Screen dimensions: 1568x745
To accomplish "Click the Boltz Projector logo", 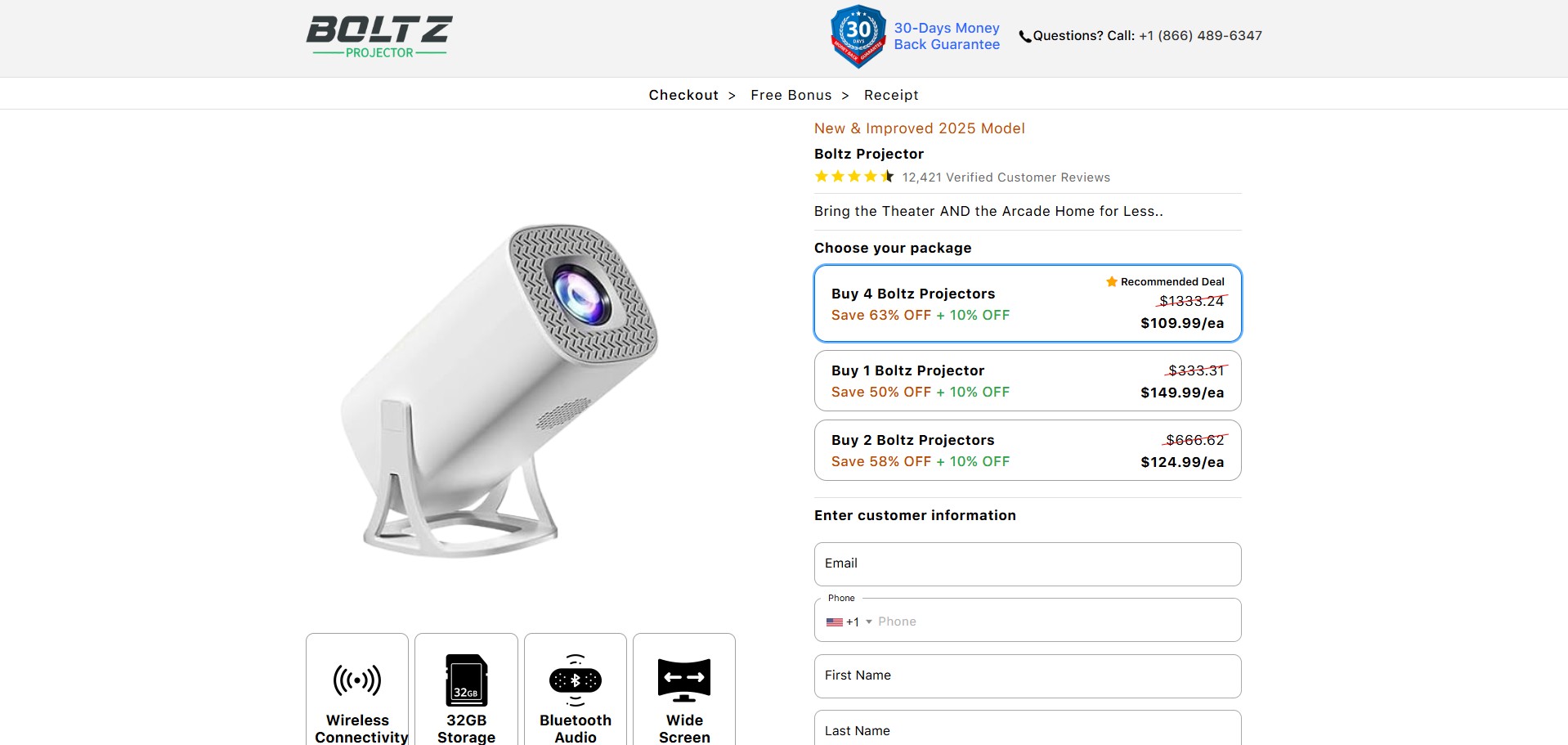I will click(x=379, y=38).
